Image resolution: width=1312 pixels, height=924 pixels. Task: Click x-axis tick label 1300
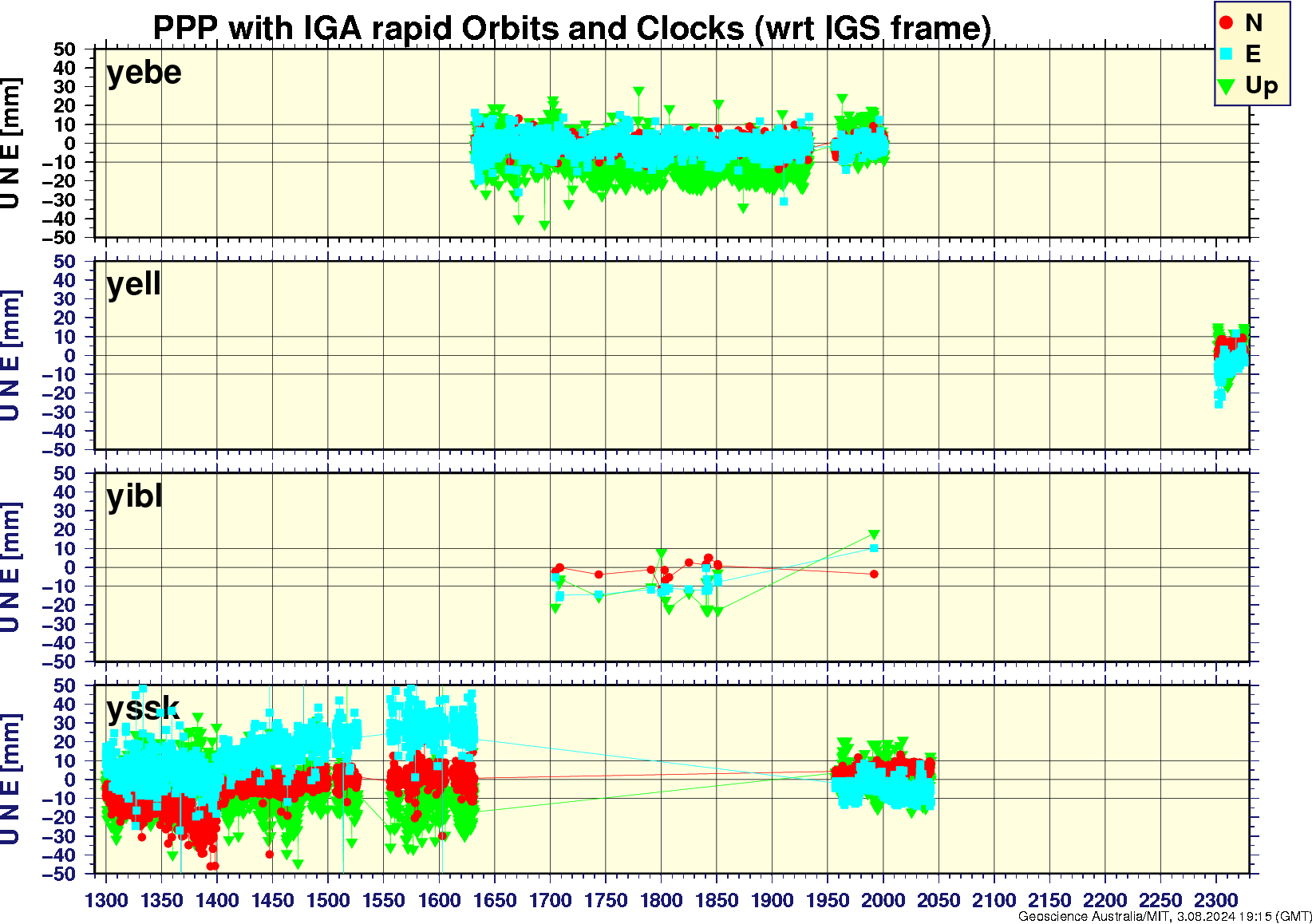[x=106, y=900]
